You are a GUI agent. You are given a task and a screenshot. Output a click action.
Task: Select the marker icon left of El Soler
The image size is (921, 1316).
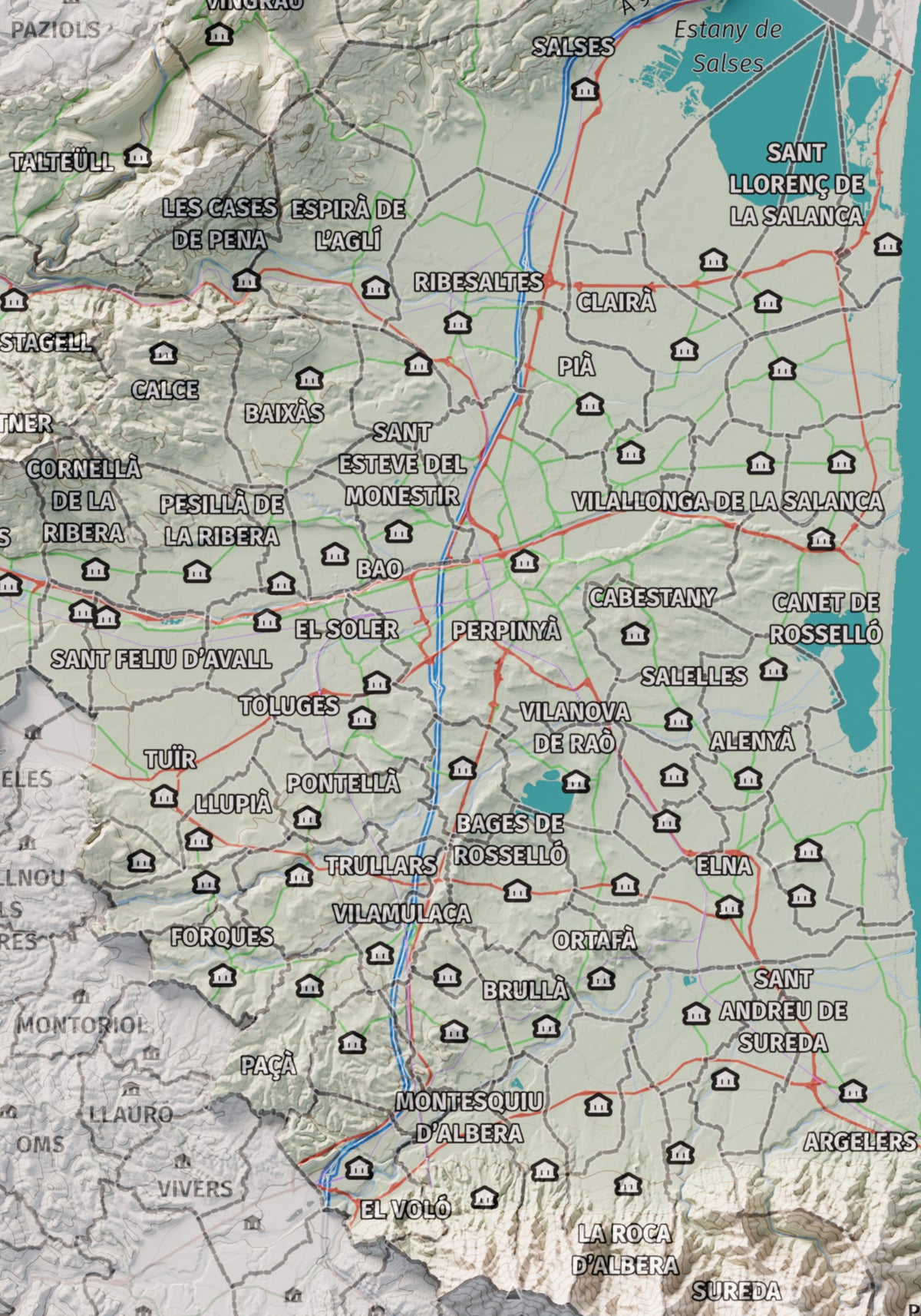(267, 620)
